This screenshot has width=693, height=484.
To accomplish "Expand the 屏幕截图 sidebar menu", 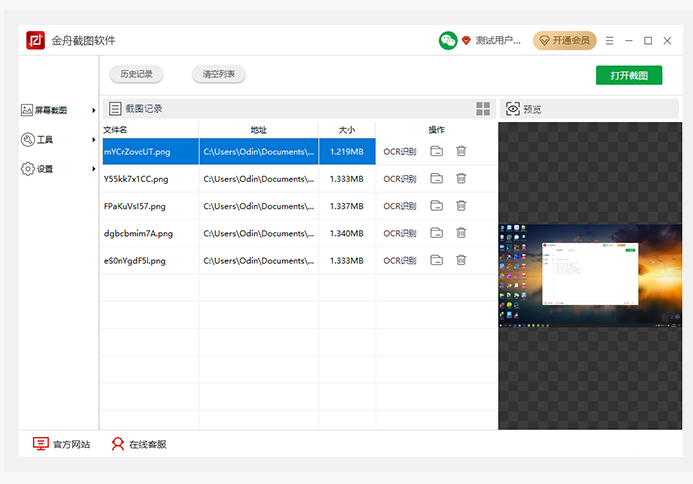I will point(58,111).
